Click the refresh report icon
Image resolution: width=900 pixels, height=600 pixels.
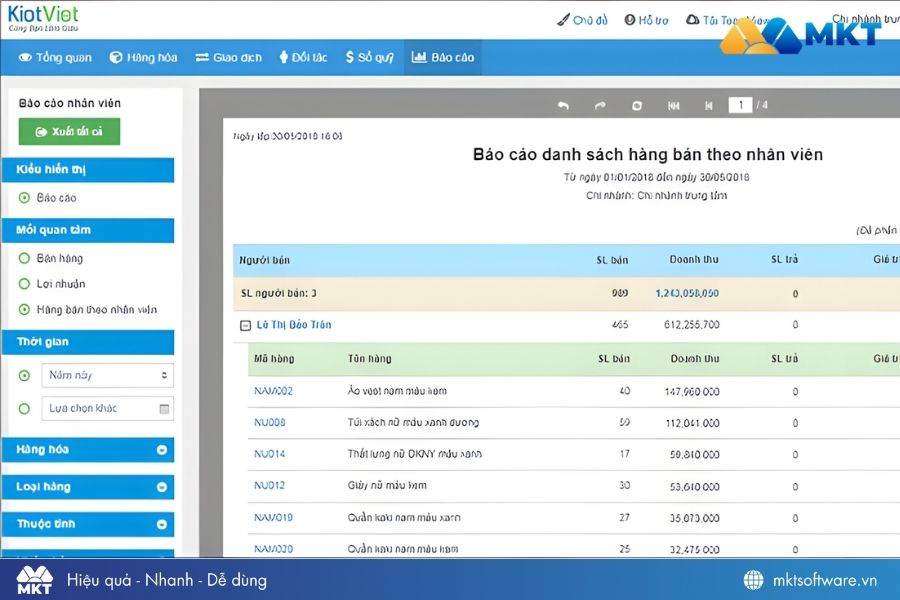pyautogui.click(x=637, y=105)
